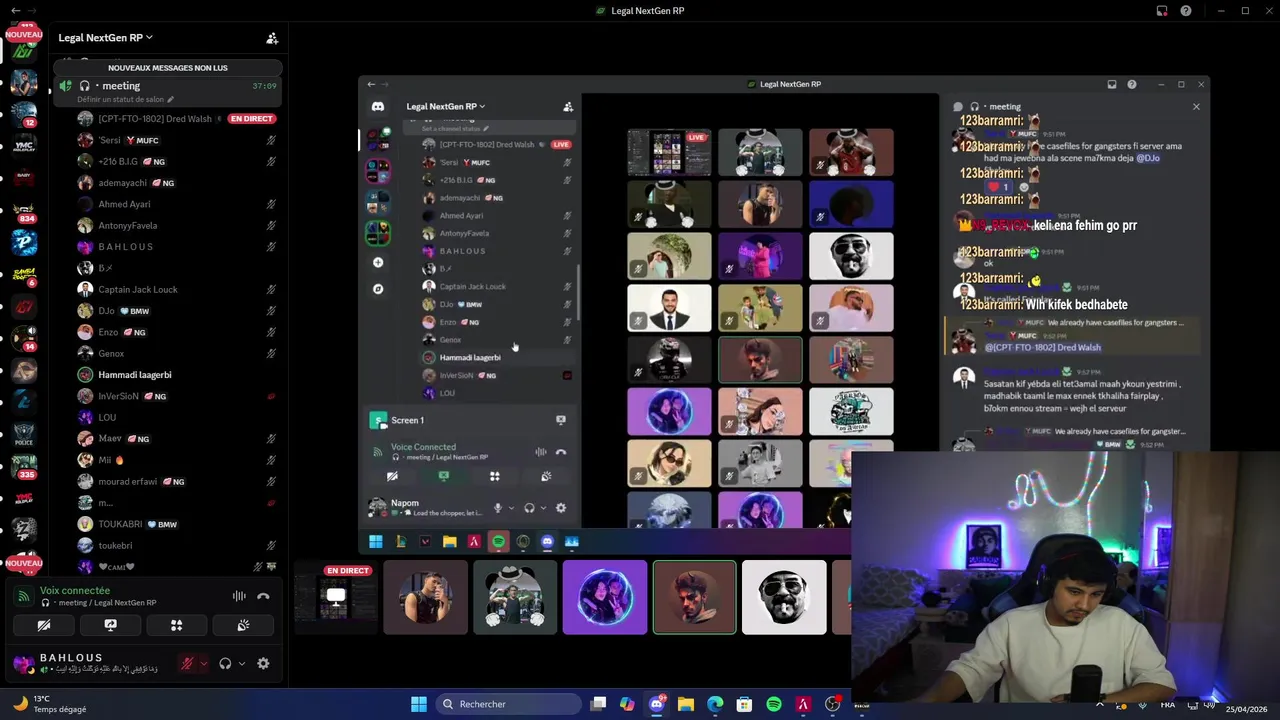Click the @DJo mention in the chat
The width and height of the screenshot is (1280, 720).
point(1150,158)
